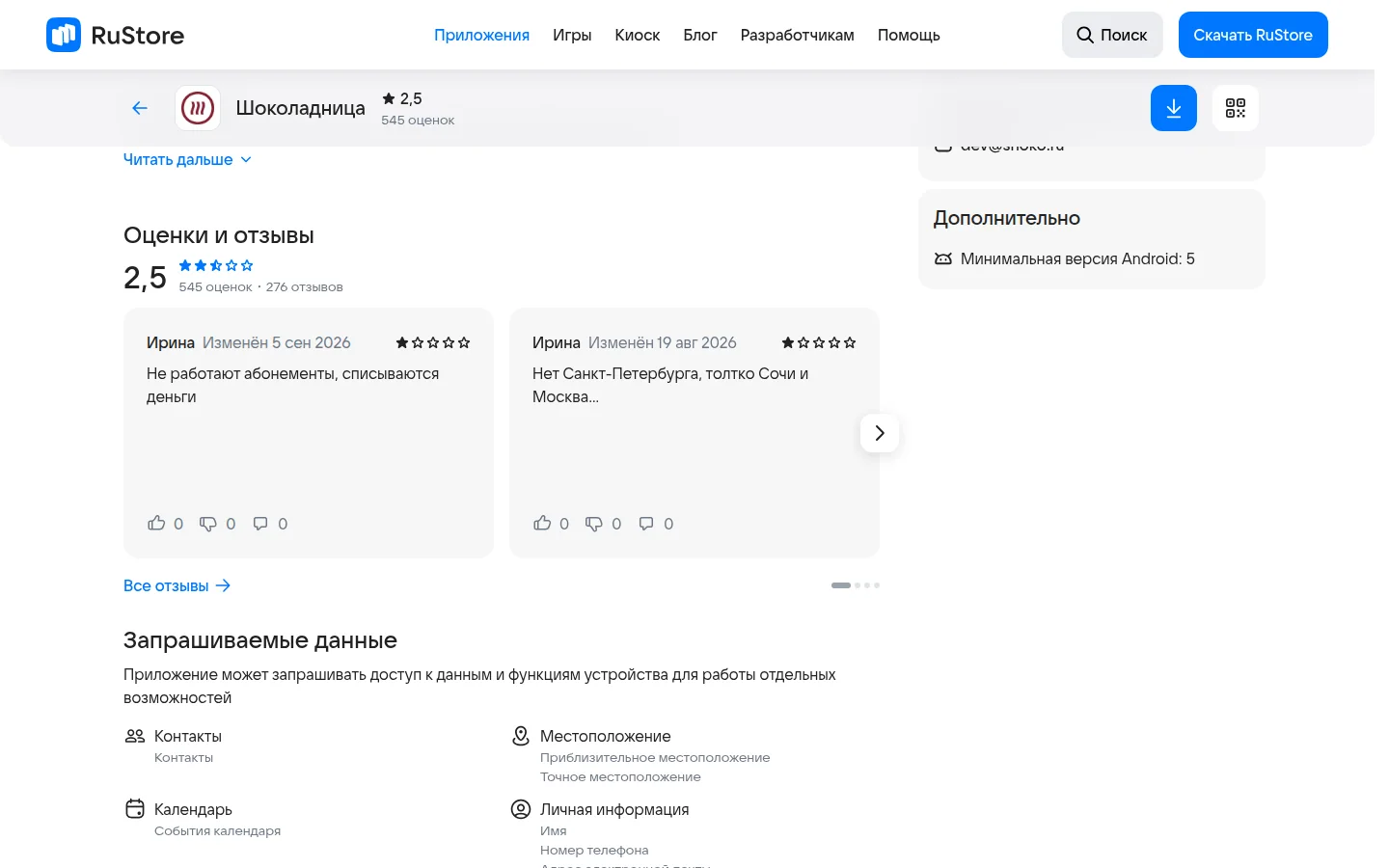
Task: Like Ирина's review about абонементы
Action: pyautogui.click(x=156, y=523)
